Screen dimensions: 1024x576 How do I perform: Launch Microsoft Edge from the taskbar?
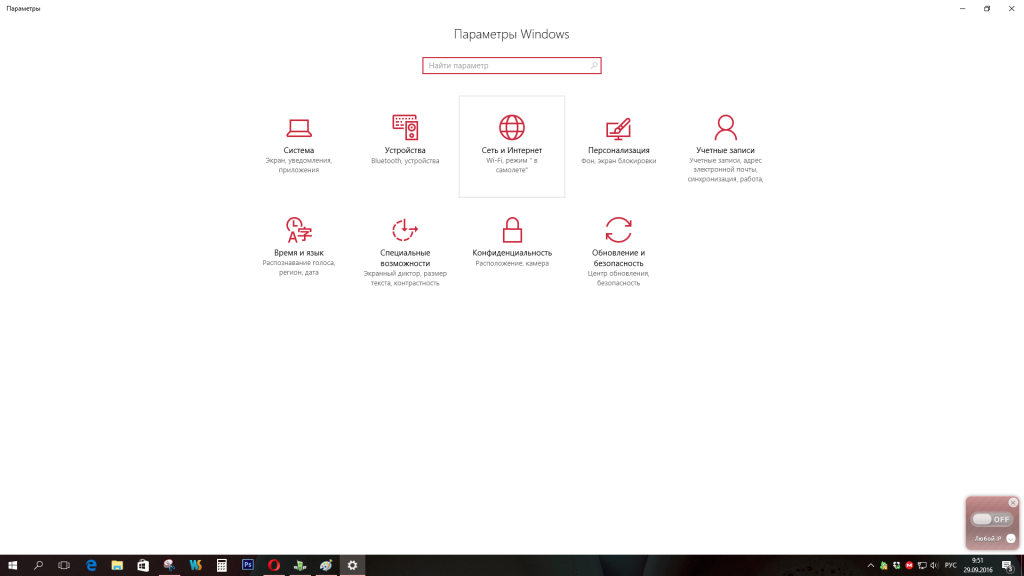click(x=91, y=566)
